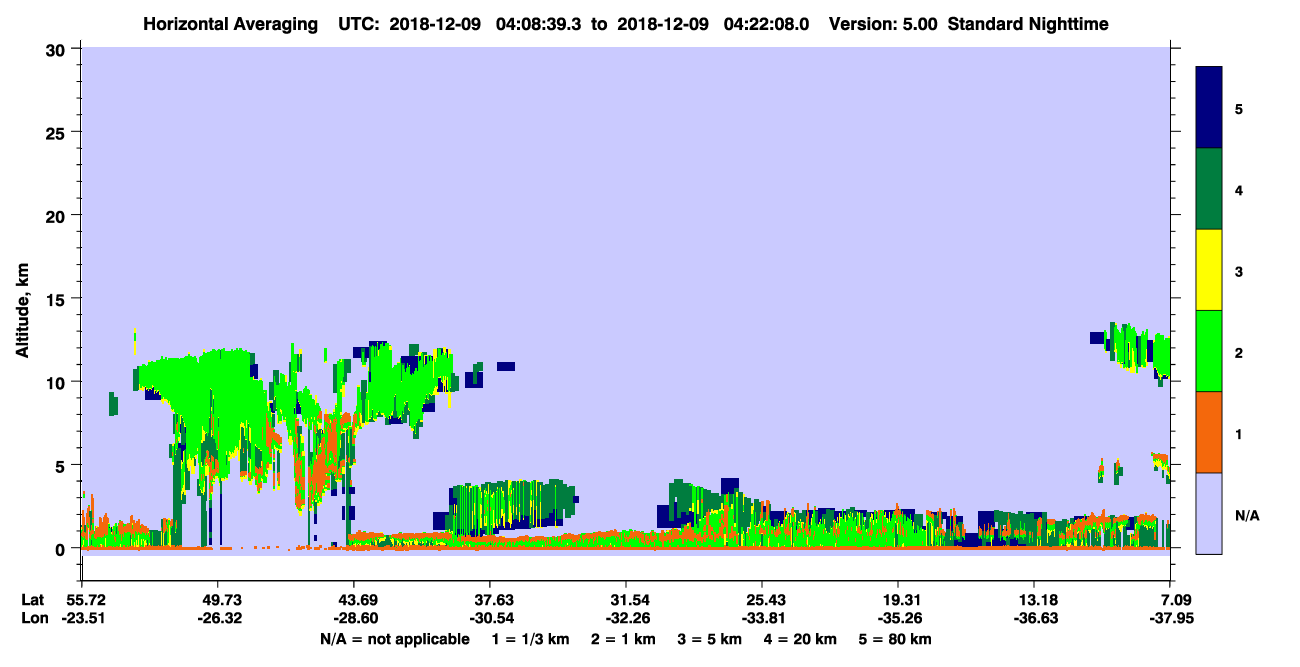Click the longitude value -28.60
1300x667 pixels.
coord(354,619)
